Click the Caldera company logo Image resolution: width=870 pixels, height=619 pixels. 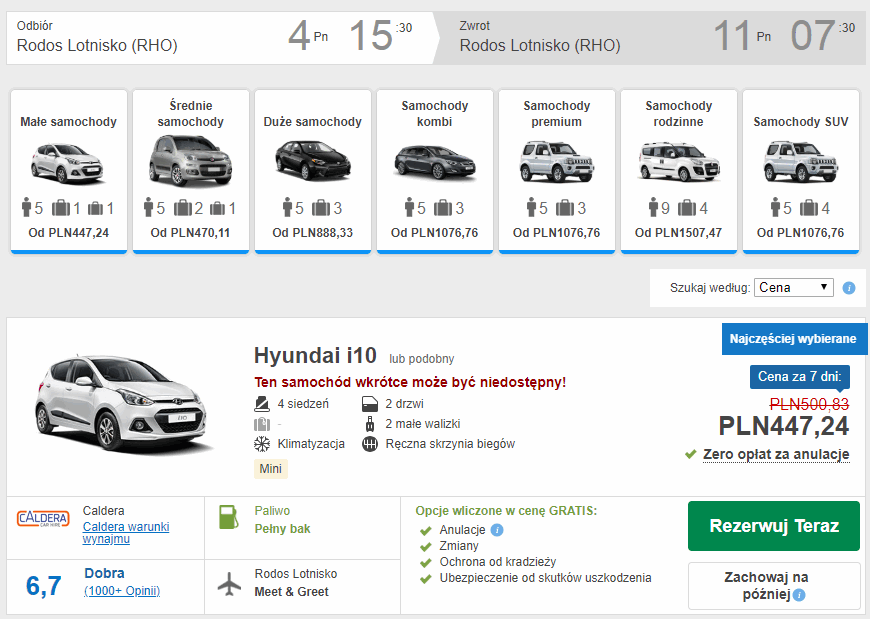(43, 519)
